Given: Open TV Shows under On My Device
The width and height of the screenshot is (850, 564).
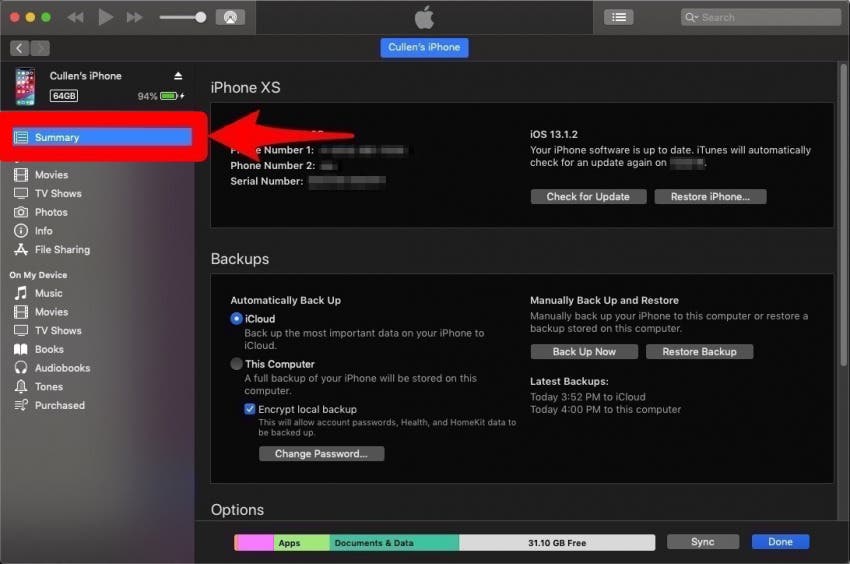Looking at the screenshot, I should click(x=58, y=331).
